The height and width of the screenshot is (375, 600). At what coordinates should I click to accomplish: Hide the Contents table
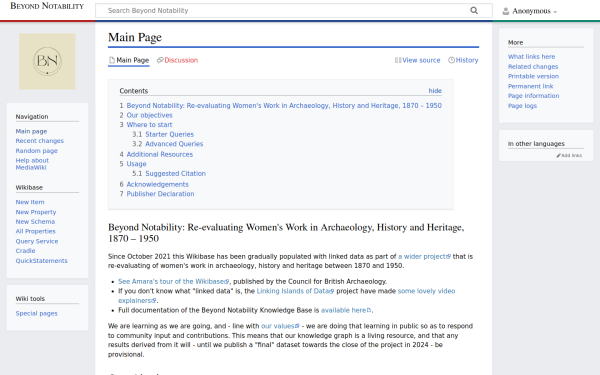pyautogui.click(x=435, y=91)
